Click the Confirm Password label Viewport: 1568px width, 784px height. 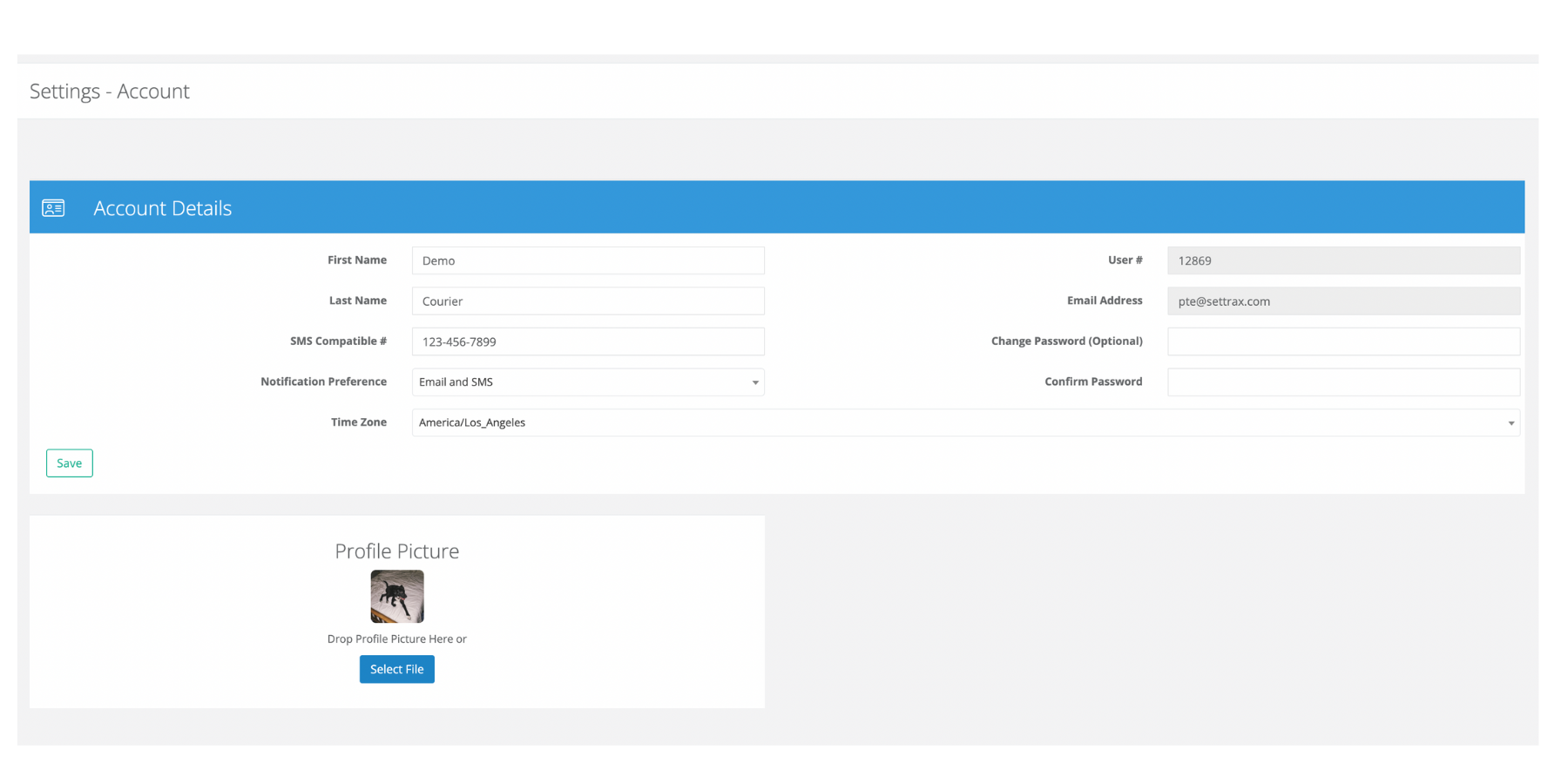point(1094,382)
